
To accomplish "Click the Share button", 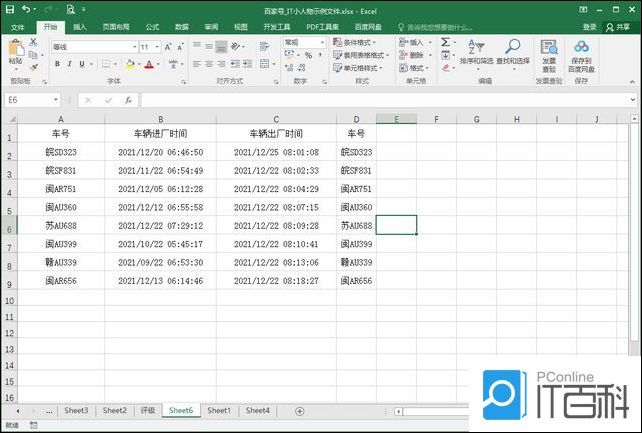I will [x=618, y=27].
